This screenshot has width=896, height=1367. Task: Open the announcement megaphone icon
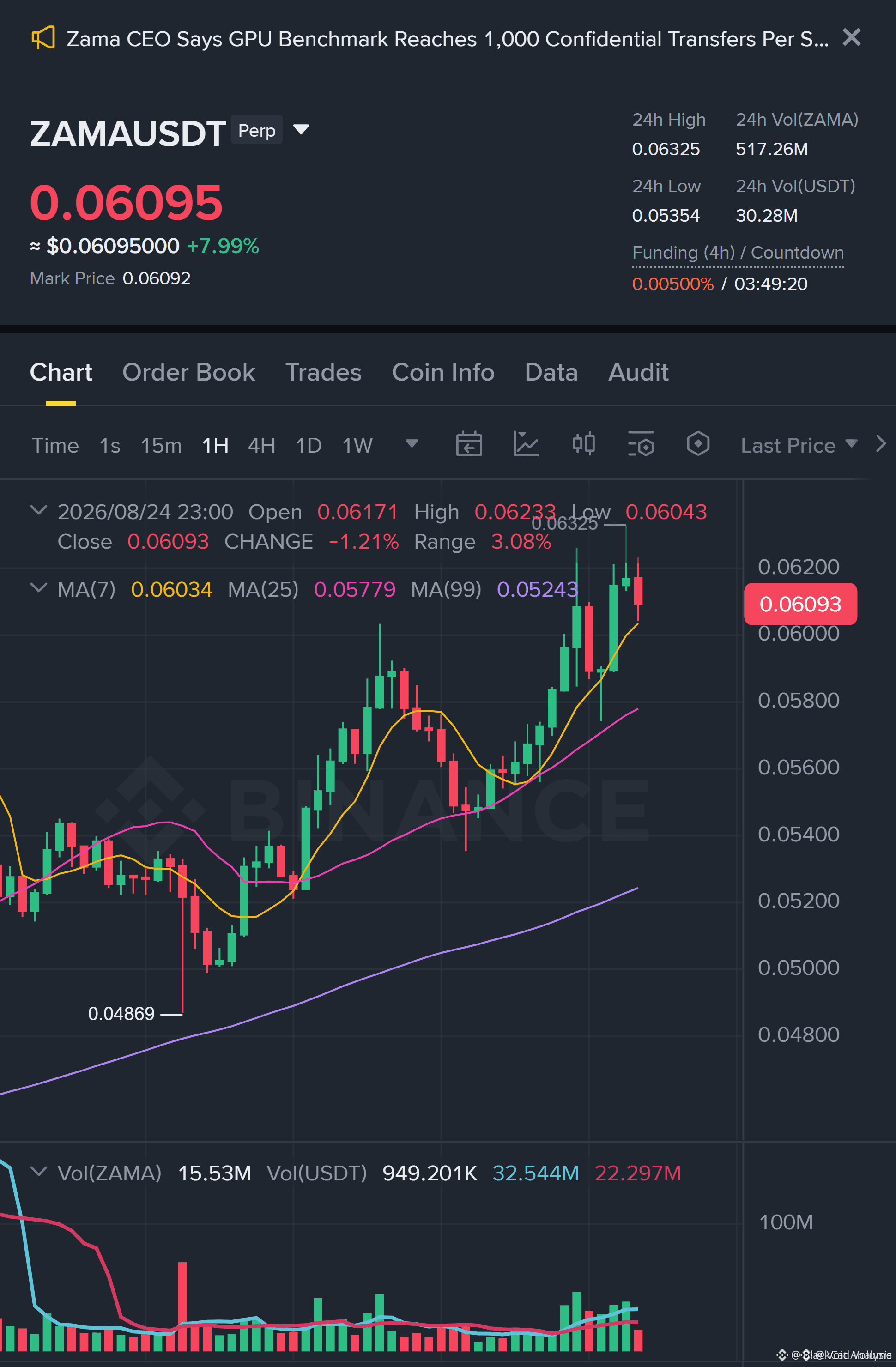click(x=43, y=38)
